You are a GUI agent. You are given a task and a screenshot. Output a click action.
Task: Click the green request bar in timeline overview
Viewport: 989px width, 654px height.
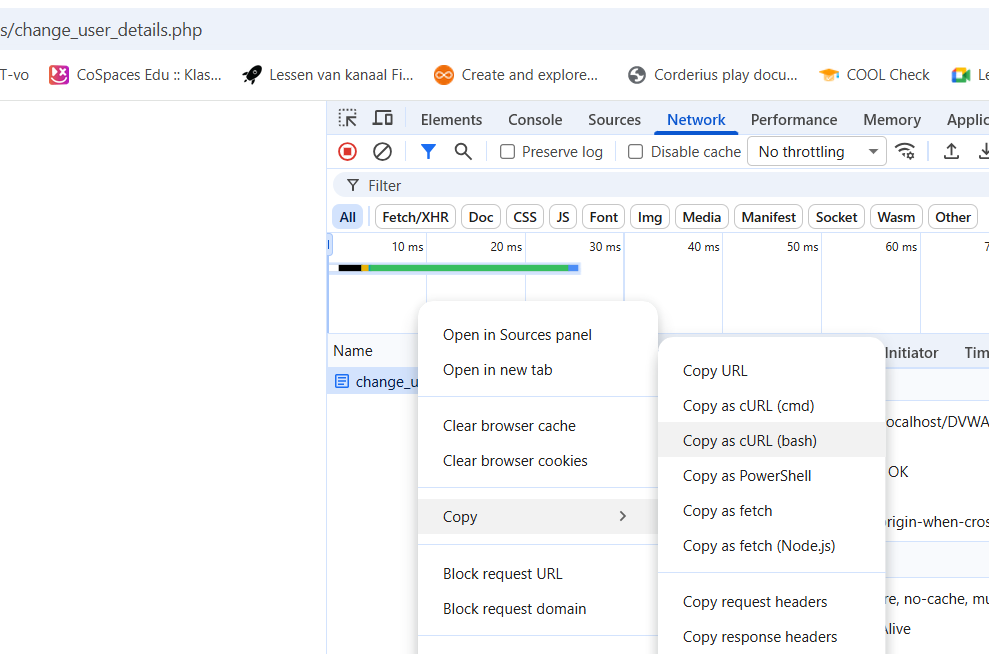tap(468, 268)
